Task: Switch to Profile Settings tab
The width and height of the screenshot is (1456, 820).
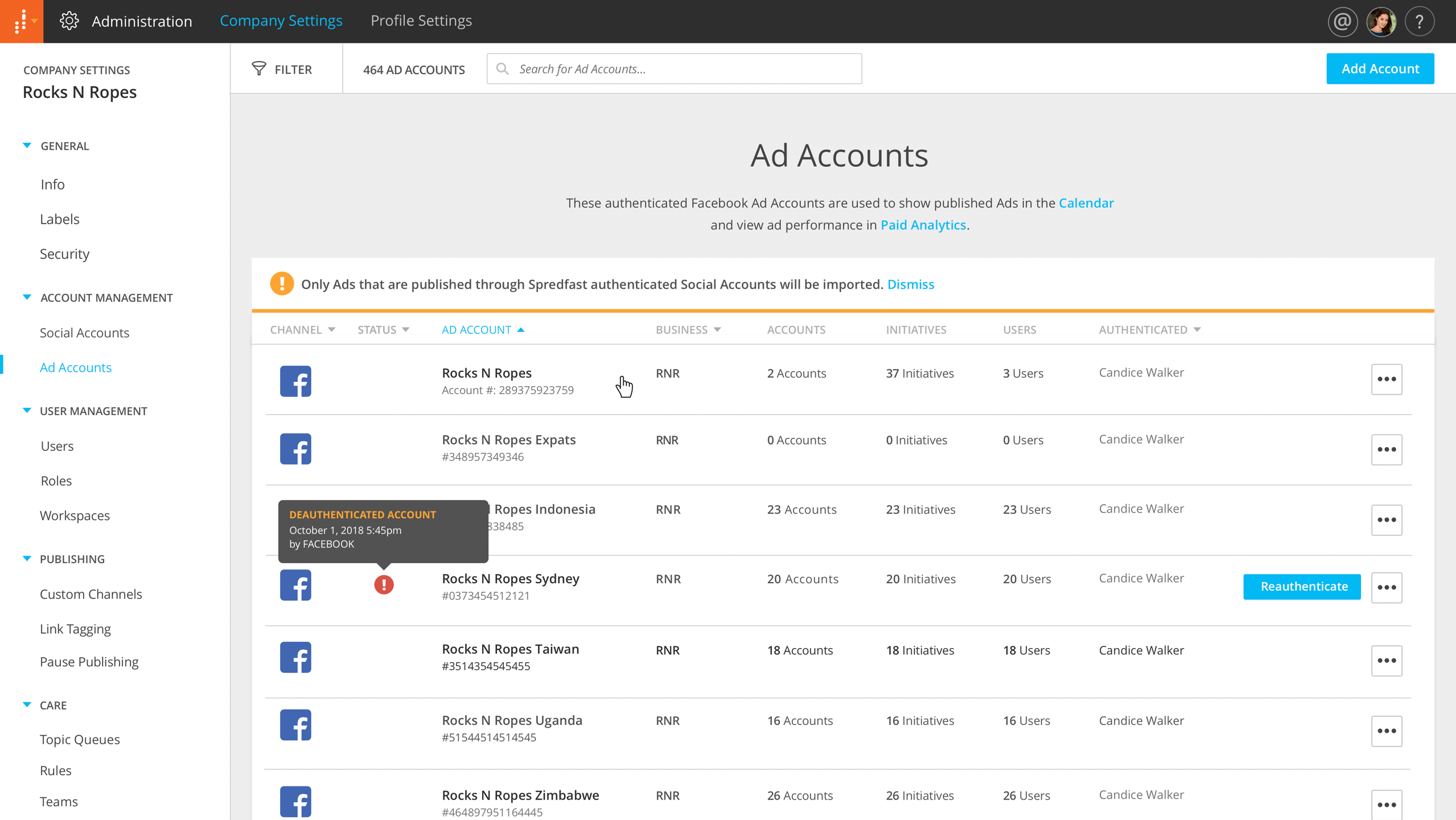Action: [421, 20]
